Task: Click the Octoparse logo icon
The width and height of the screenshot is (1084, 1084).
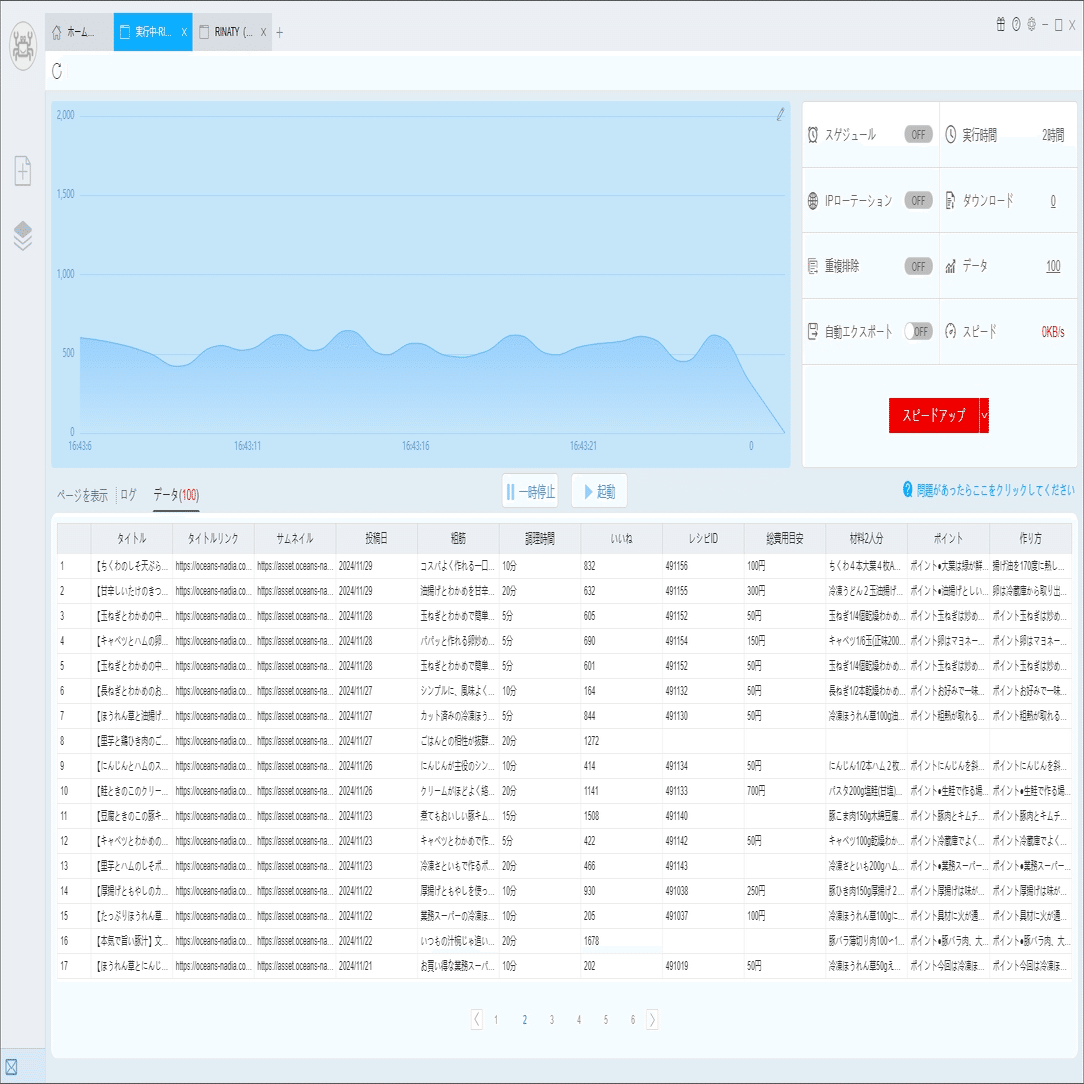Action: (x=23, y=46)
